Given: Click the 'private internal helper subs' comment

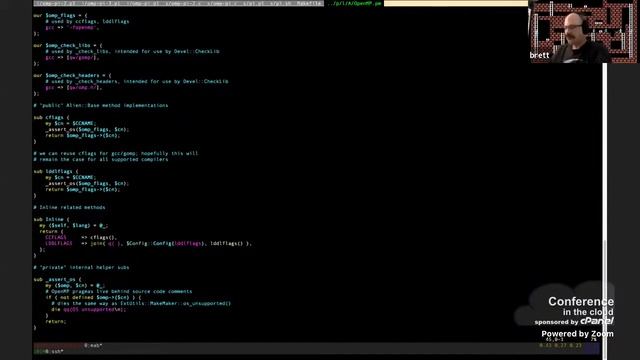Looking at the screenshot, I should pos(81,267).
